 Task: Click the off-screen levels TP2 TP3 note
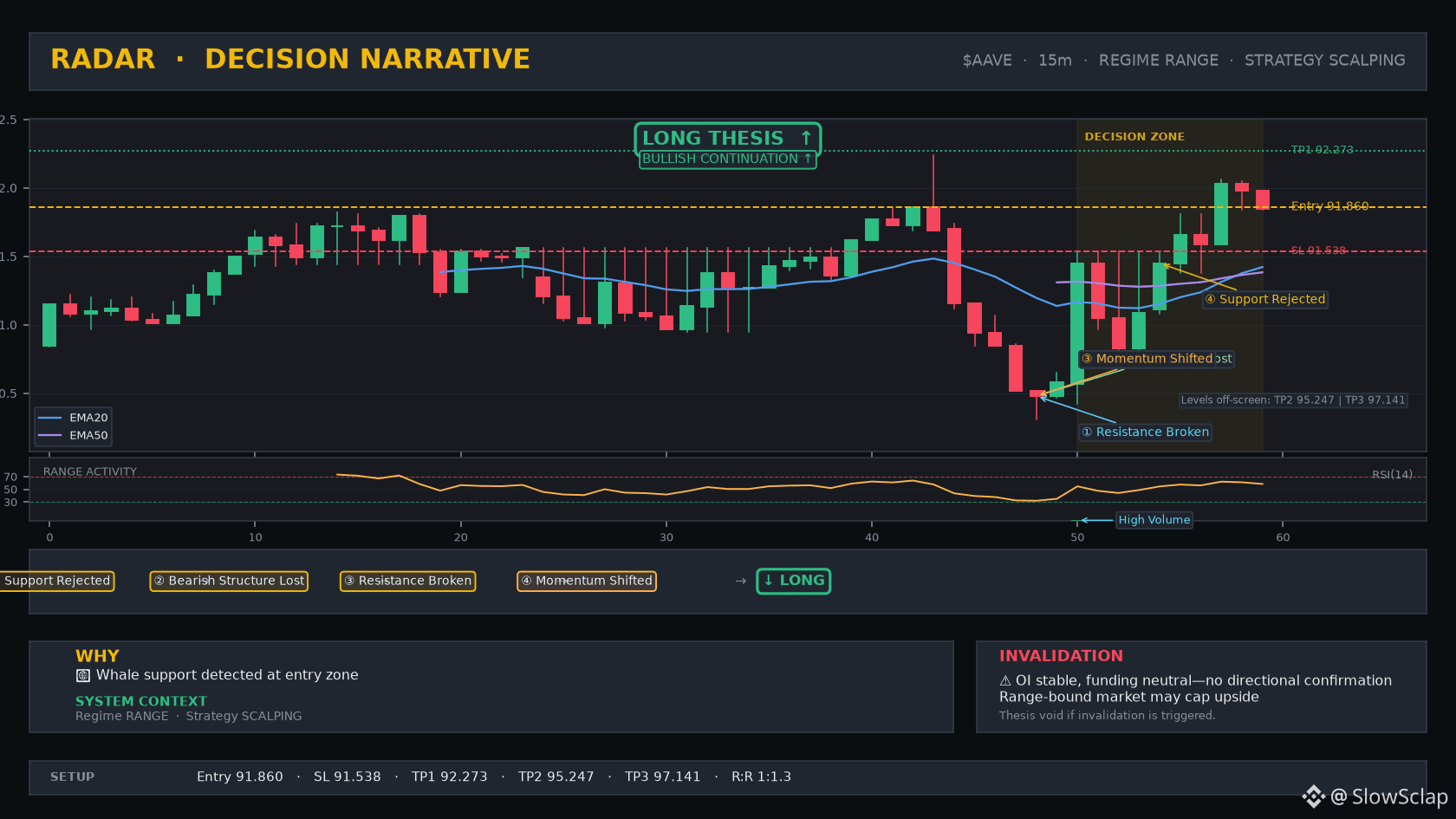pyautogui.click(x=1293, y=400)
